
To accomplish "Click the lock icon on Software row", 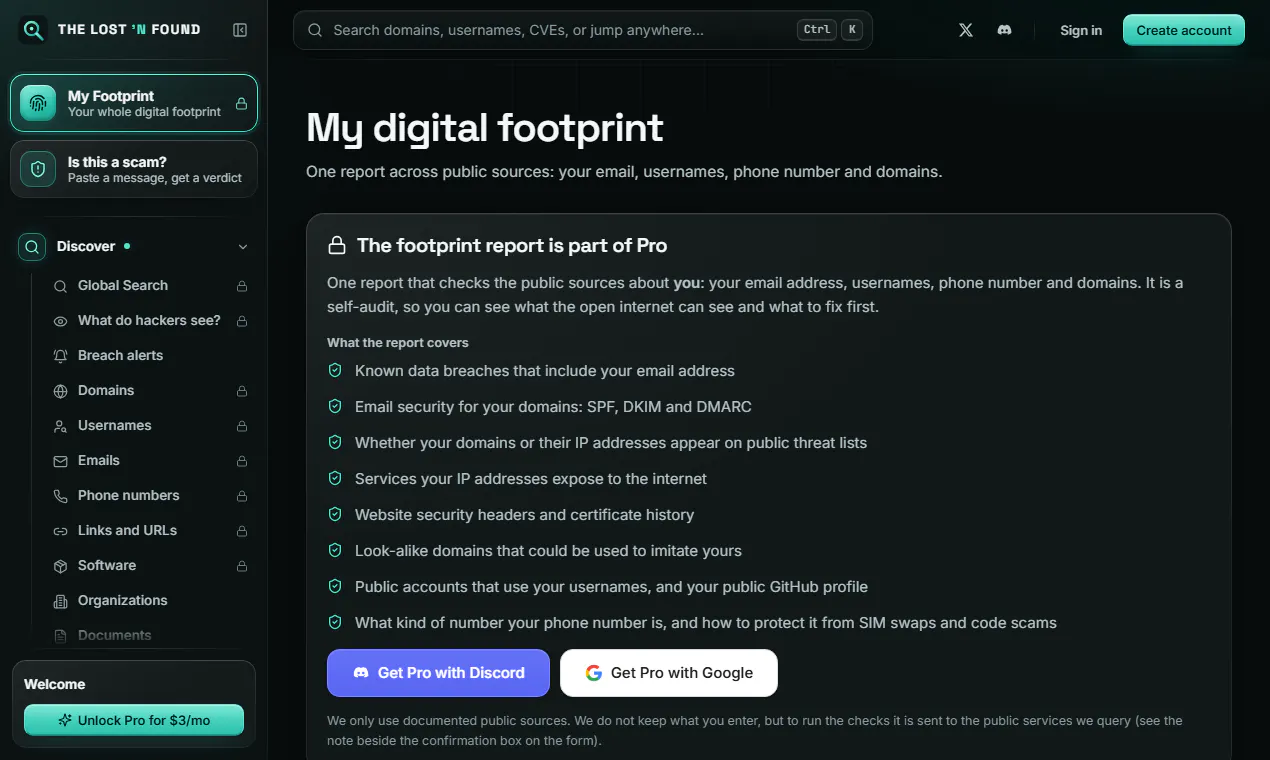I will pos(242,566).
